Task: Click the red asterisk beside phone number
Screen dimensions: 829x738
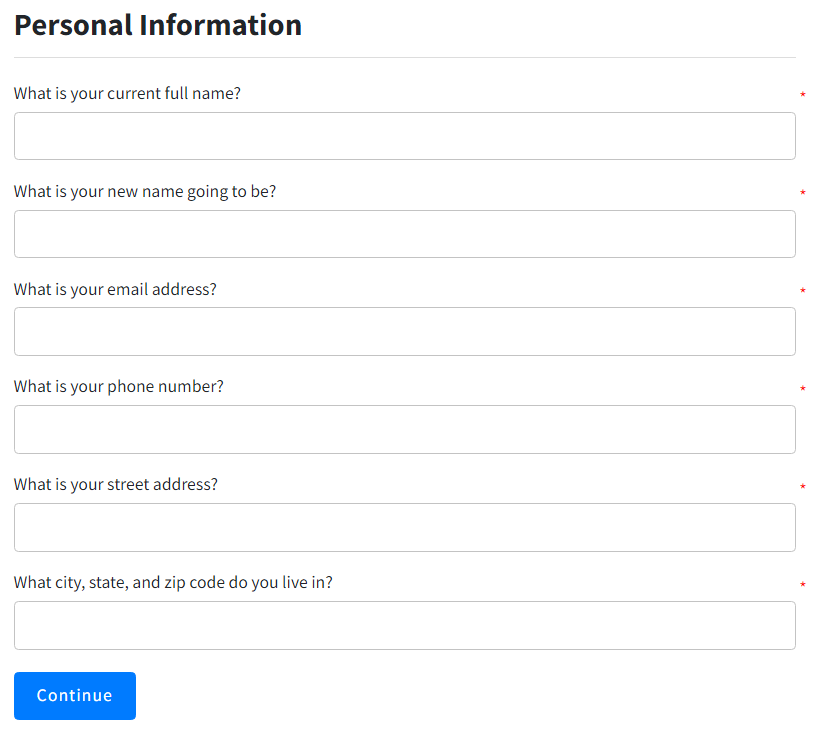Action: pyautogui.click(x=803, y=389)
